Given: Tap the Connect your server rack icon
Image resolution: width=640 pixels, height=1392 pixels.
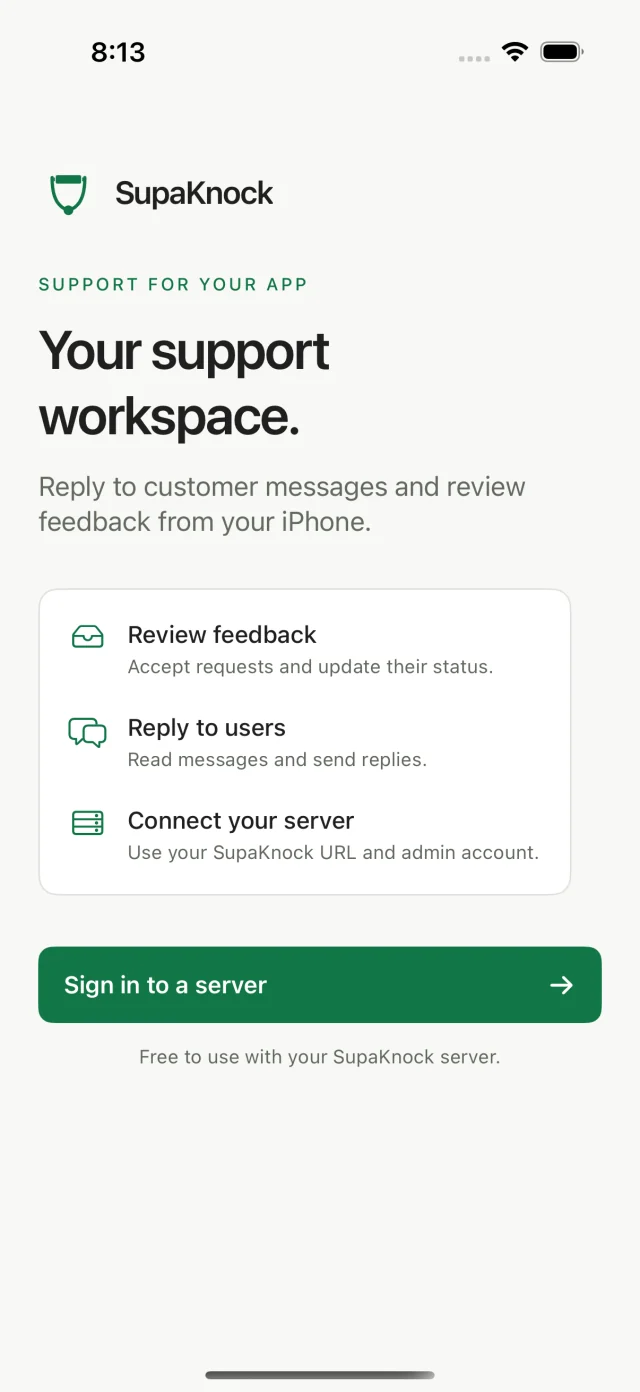Looking at the screenshot, I should pyautogui.click(x=88, y=823).
